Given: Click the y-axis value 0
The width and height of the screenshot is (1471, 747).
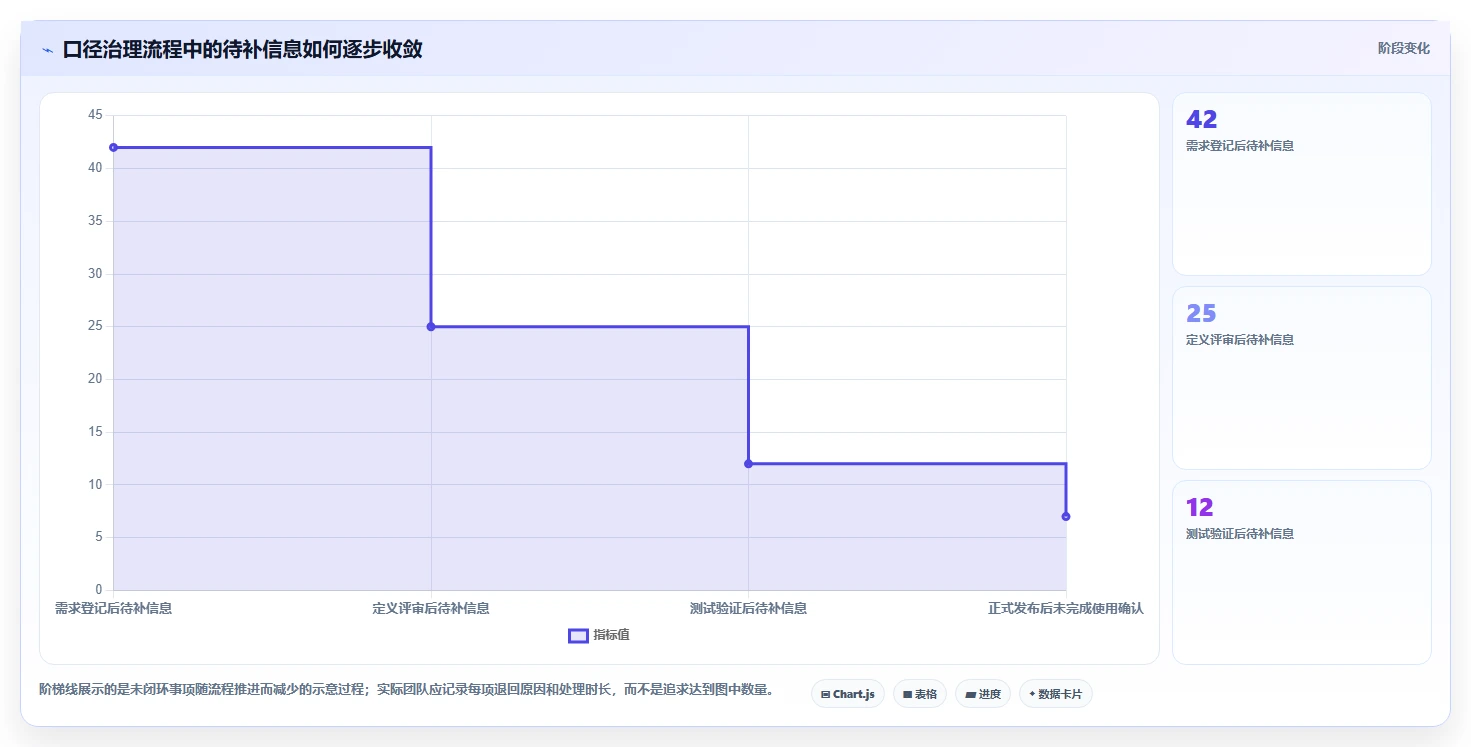Looking at the screenshot, I should tap(99, 590).
